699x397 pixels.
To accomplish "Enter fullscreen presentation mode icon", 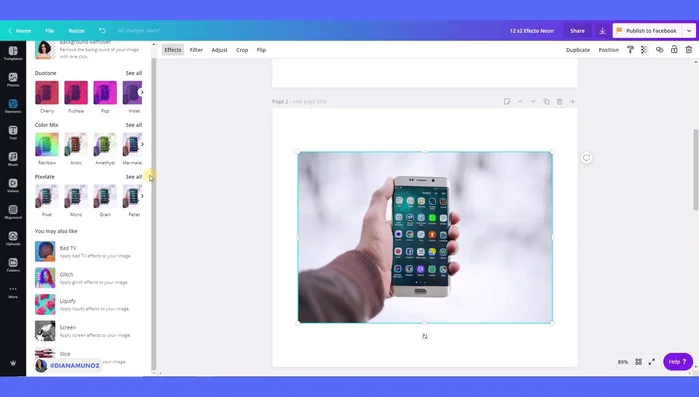I will pos(652,362).
